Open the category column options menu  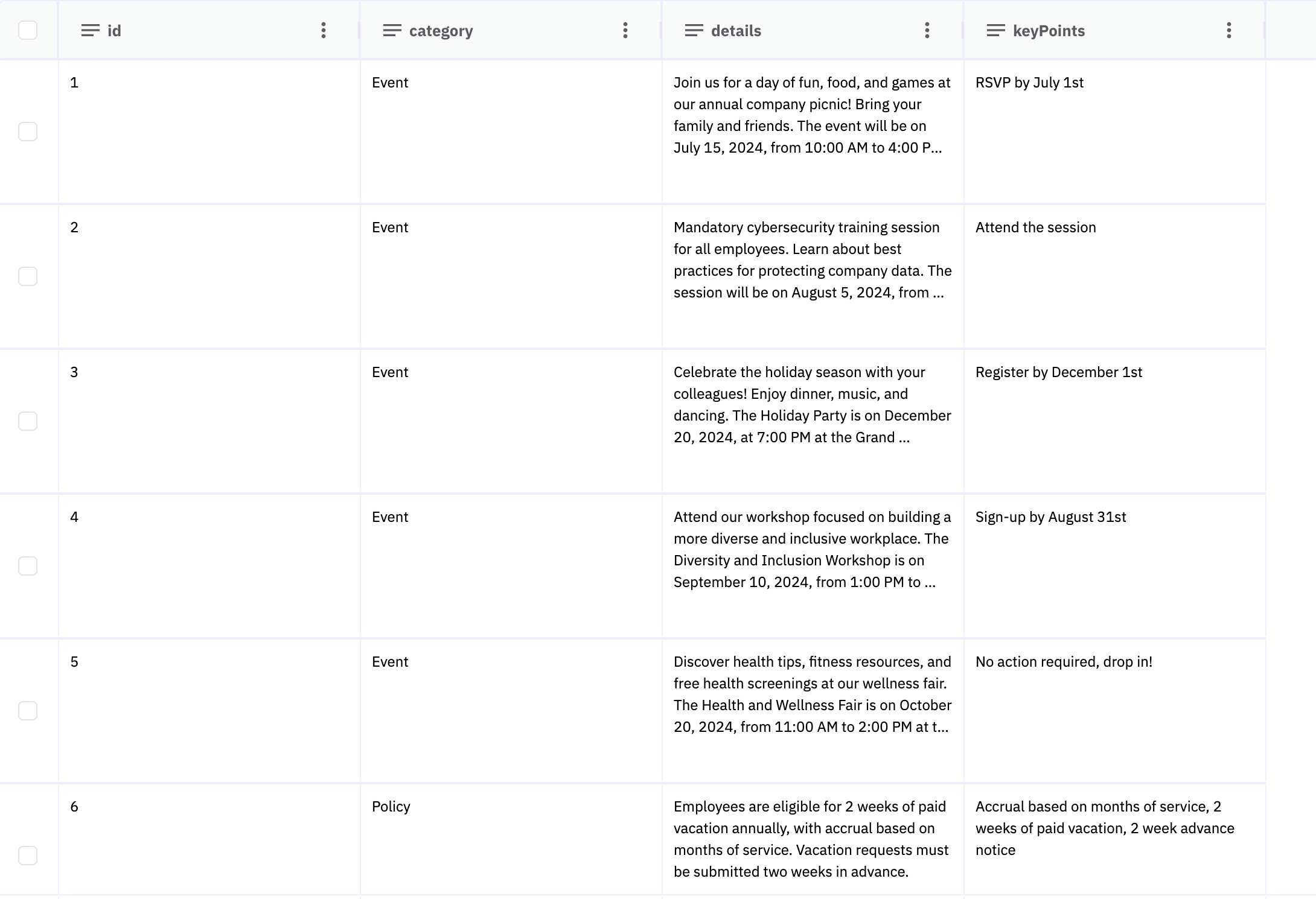(x=625, y=30)
